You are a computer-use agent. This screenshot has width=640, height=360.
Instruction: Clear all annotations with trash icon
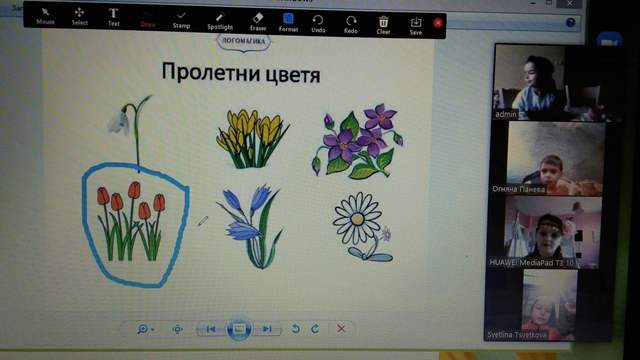point(383,25)
